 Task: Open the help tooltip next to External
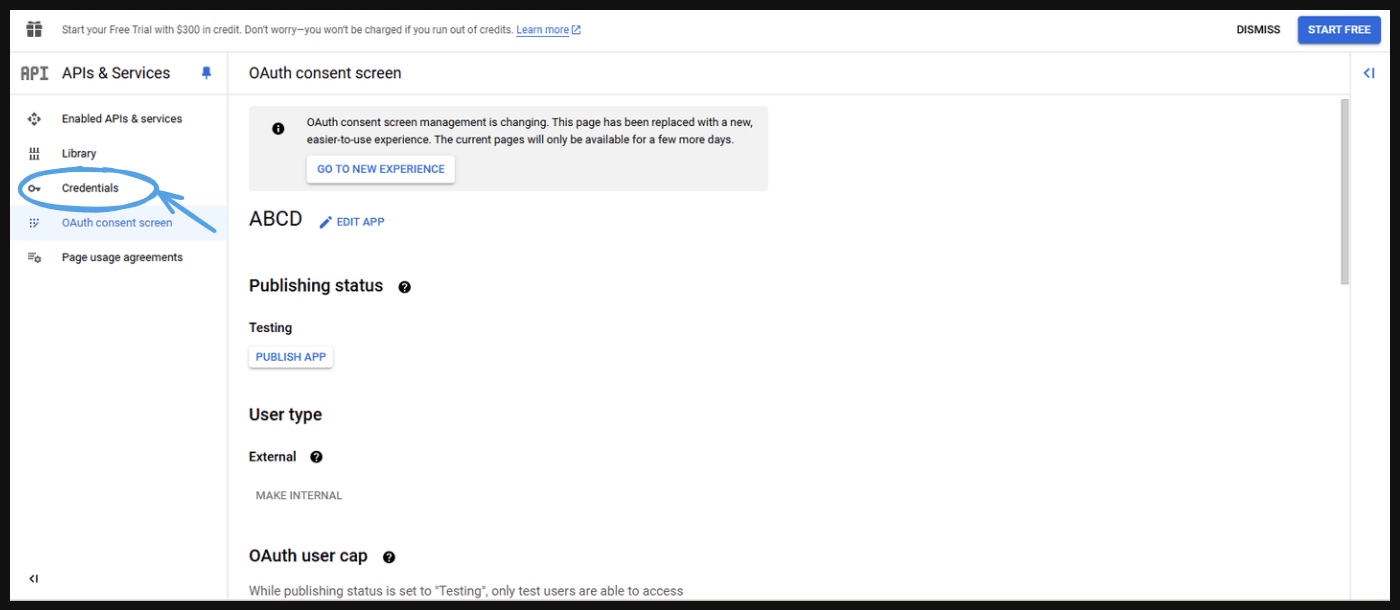pyautogui.click(x=316, y=457)
